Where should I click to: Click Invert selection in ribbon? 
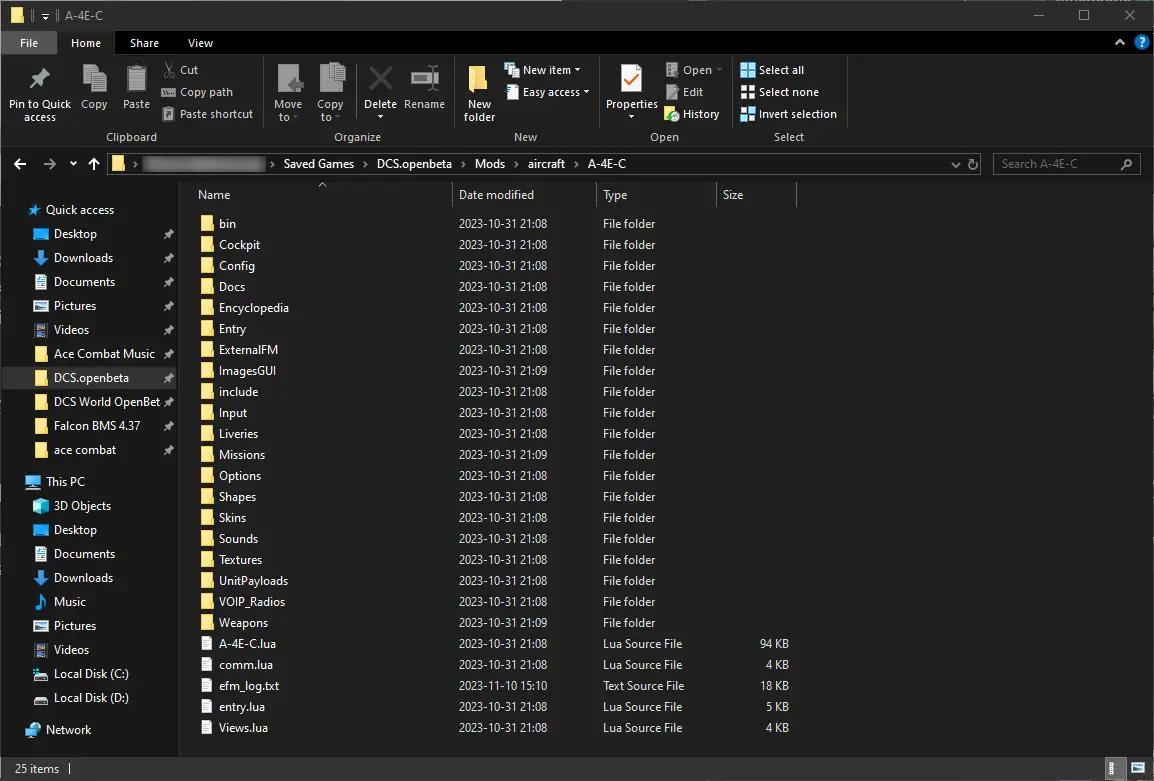(788, 114)
